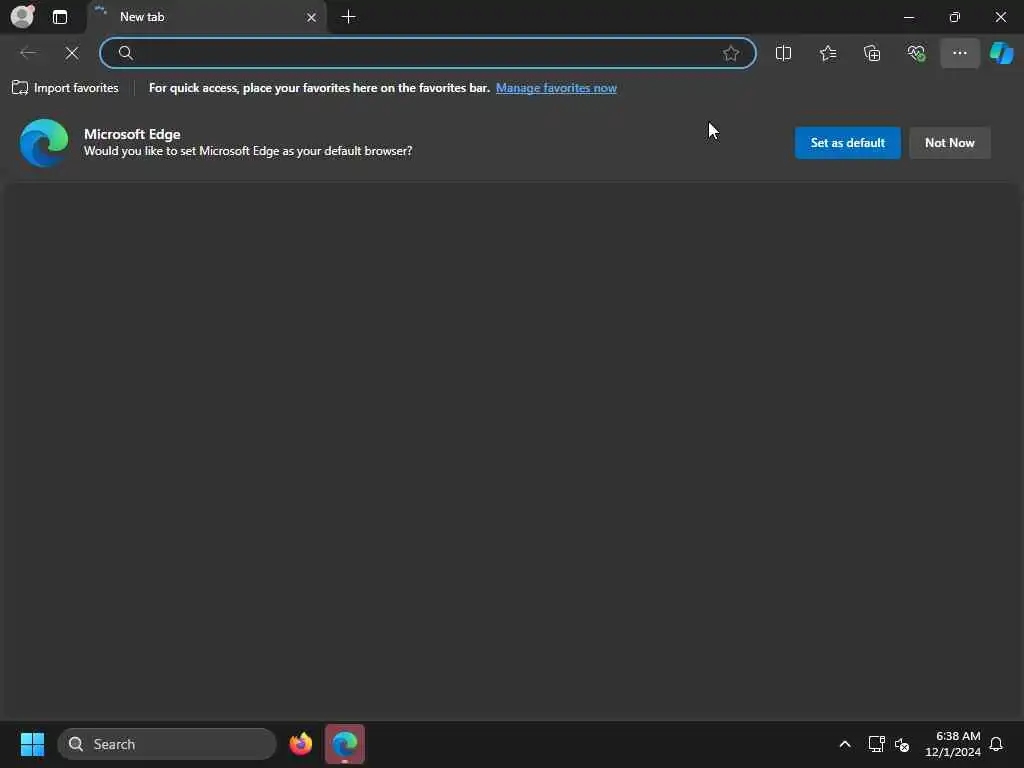
Task: Minimize the Edge window
Action: pyautogui.click(x=908, y=17)
